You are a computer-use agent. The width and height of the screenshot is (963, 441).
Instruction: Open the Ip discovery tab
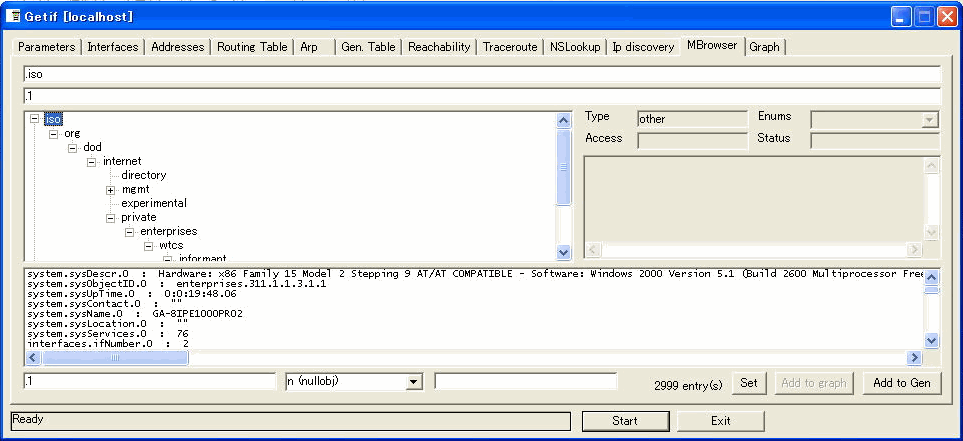tap(643, 47)
